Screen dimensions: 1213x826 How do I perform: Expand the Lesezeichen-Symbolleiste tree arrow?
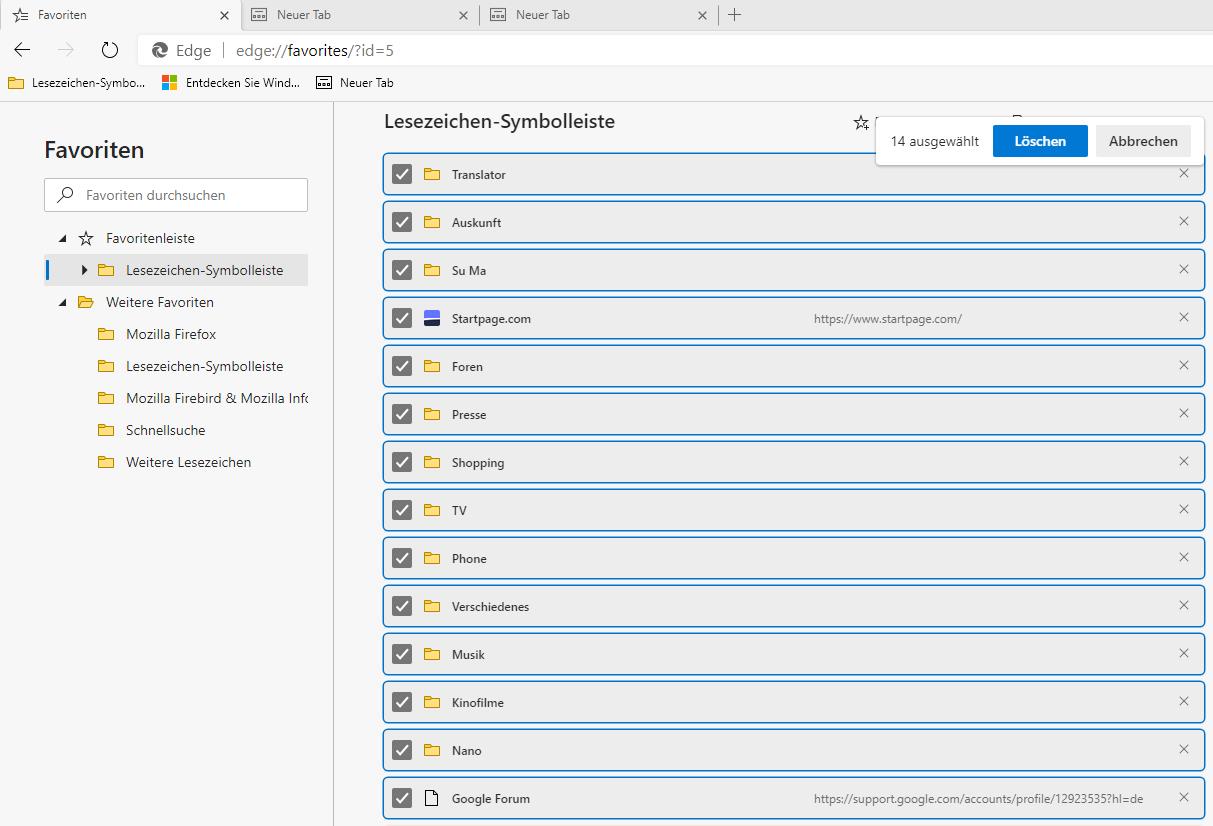[84, 270]
